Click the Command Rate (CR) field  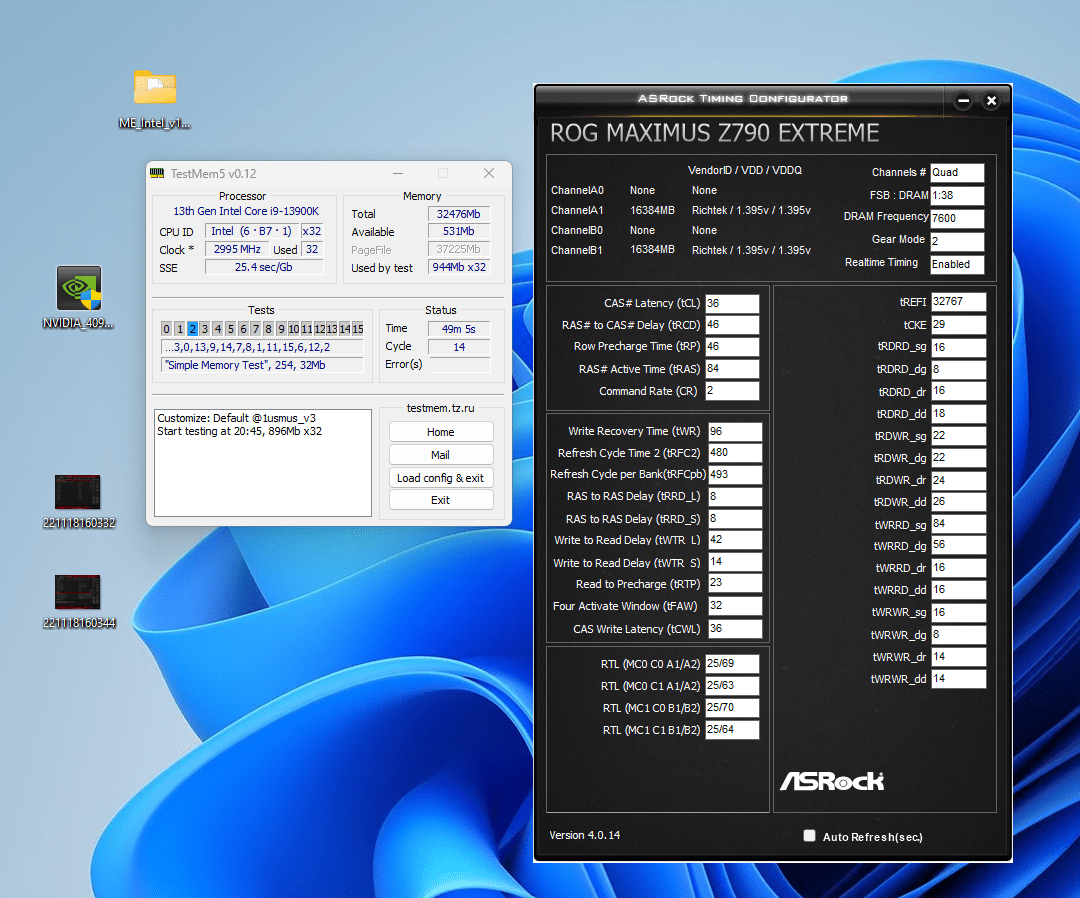point(733,390)
